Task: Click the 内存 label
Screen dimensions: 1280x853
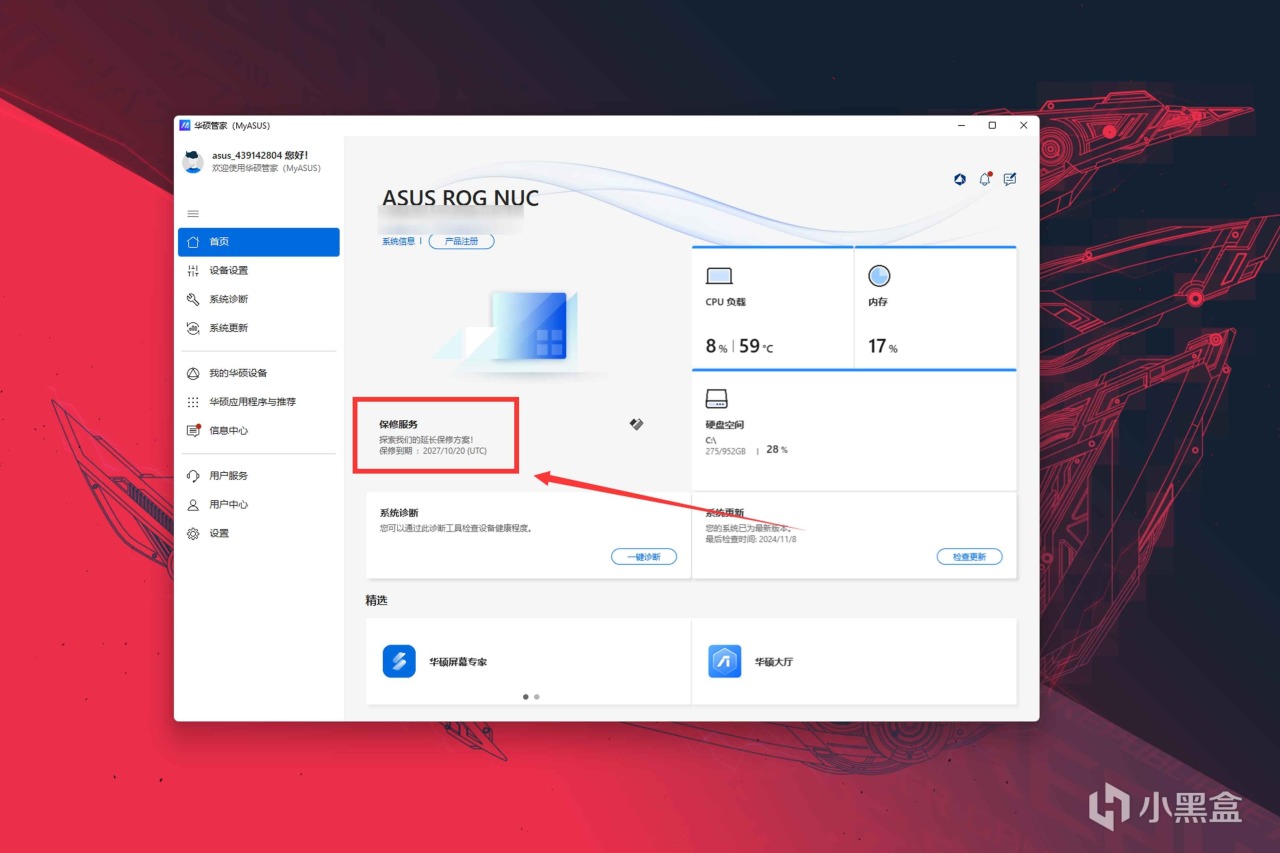Action: tap(878, 302)
